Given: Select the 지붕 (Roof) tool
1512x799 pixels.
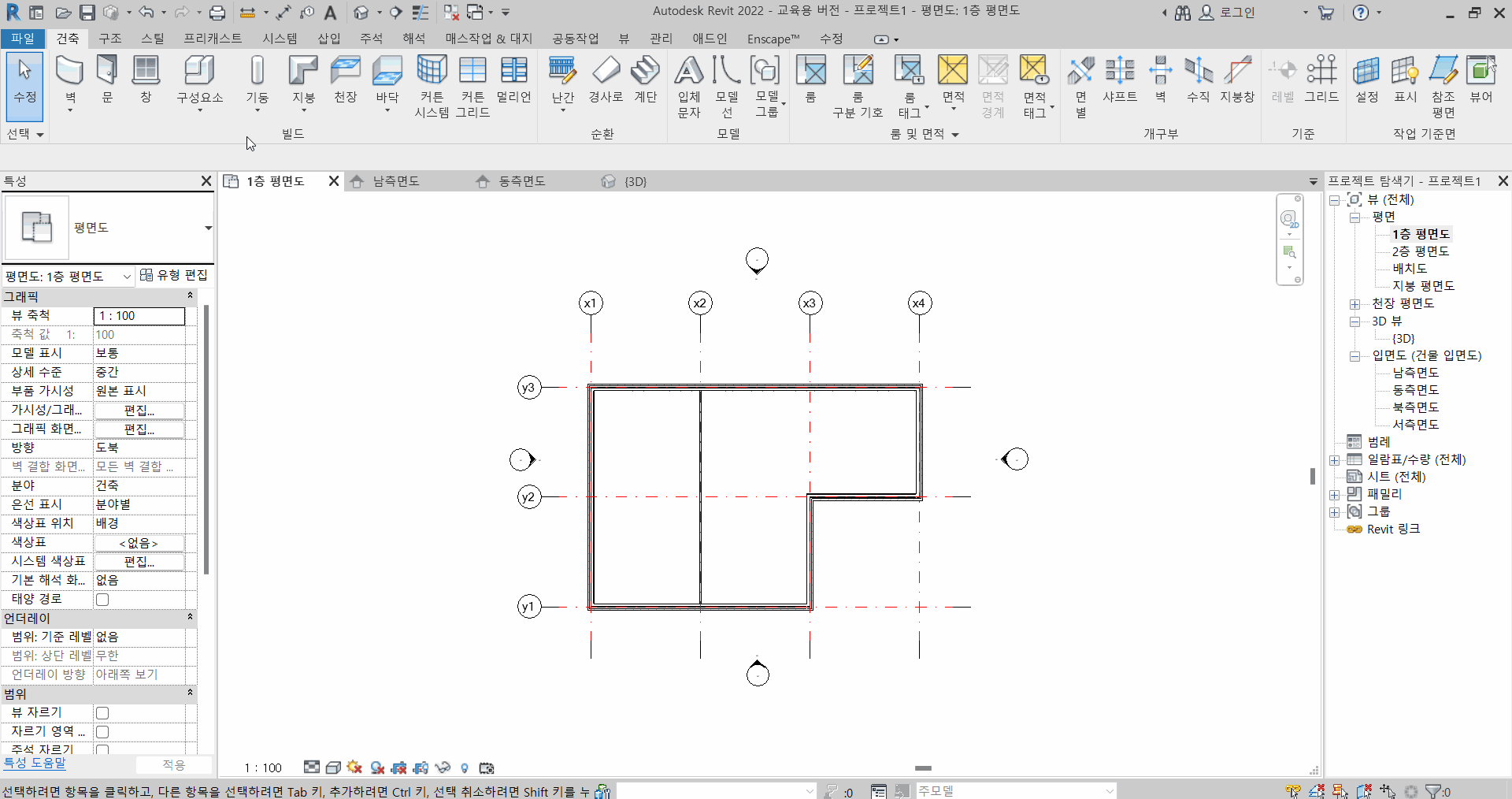Looking at the screenshot, I should point(303,79).
